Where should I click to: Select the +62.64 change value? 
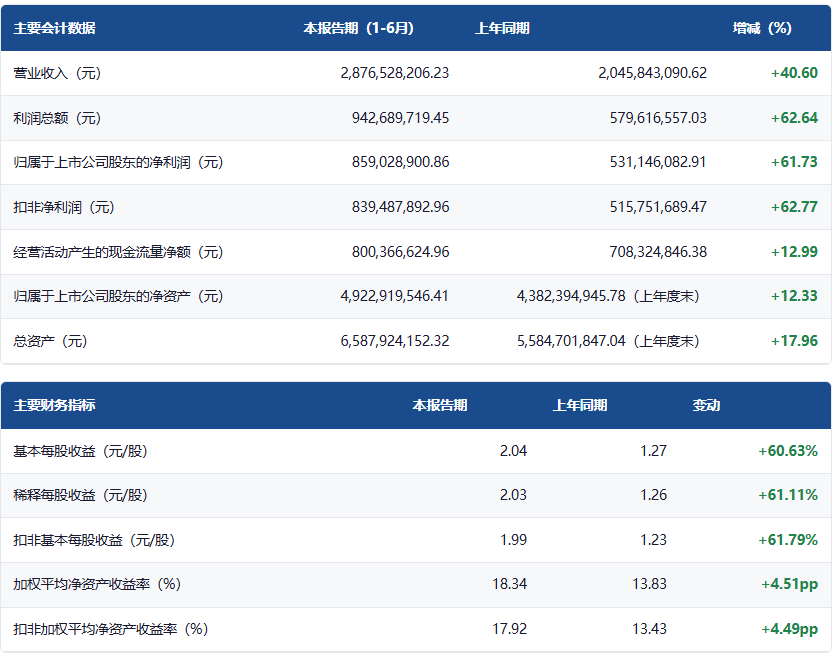[x=794, y=118]
